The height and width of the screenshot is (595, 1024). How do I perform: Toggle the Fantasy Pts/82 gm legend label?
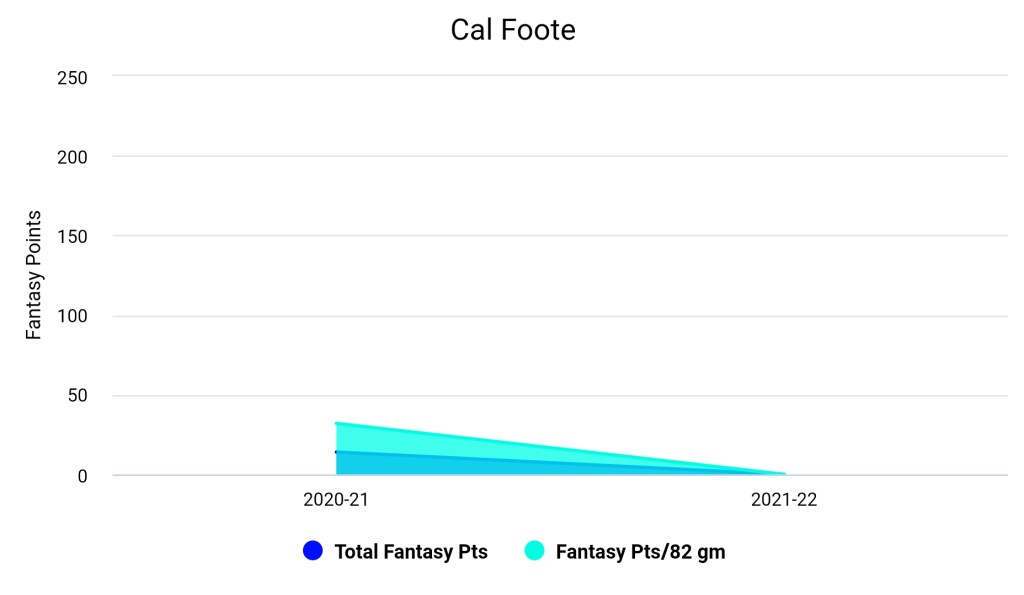point(640,552)
